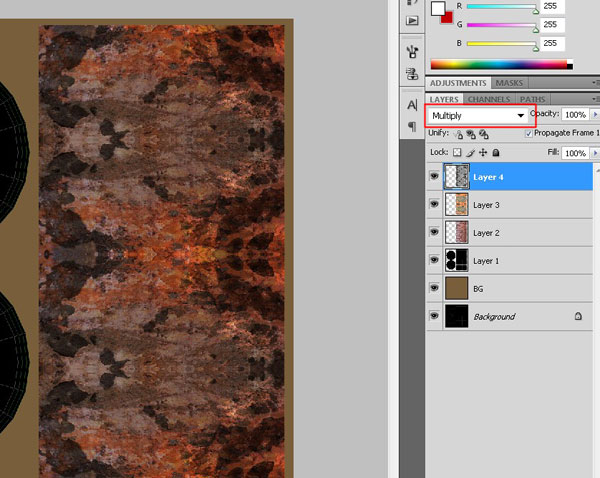This screenshot has height=478, width=600.
Task: Click the lock transparent pixels icon
Action: pyautogui.click(x=457, y=153)
